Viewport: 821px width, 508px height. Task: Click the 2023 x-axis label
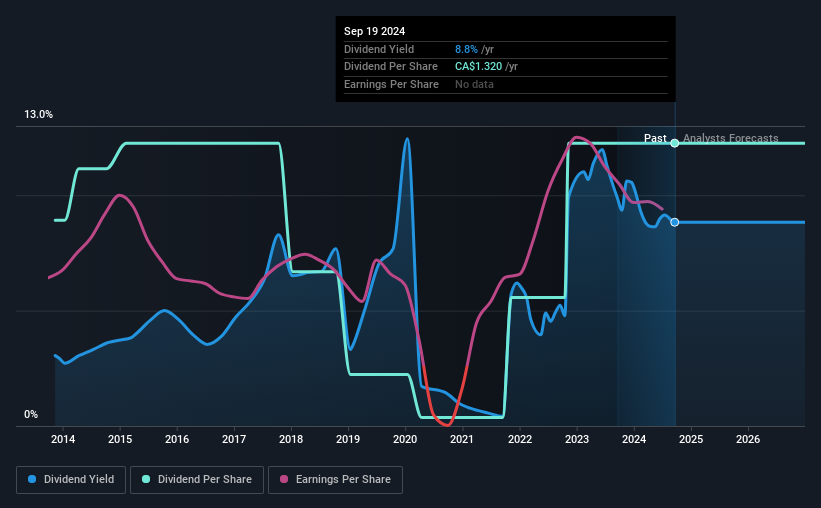point(577,439)
